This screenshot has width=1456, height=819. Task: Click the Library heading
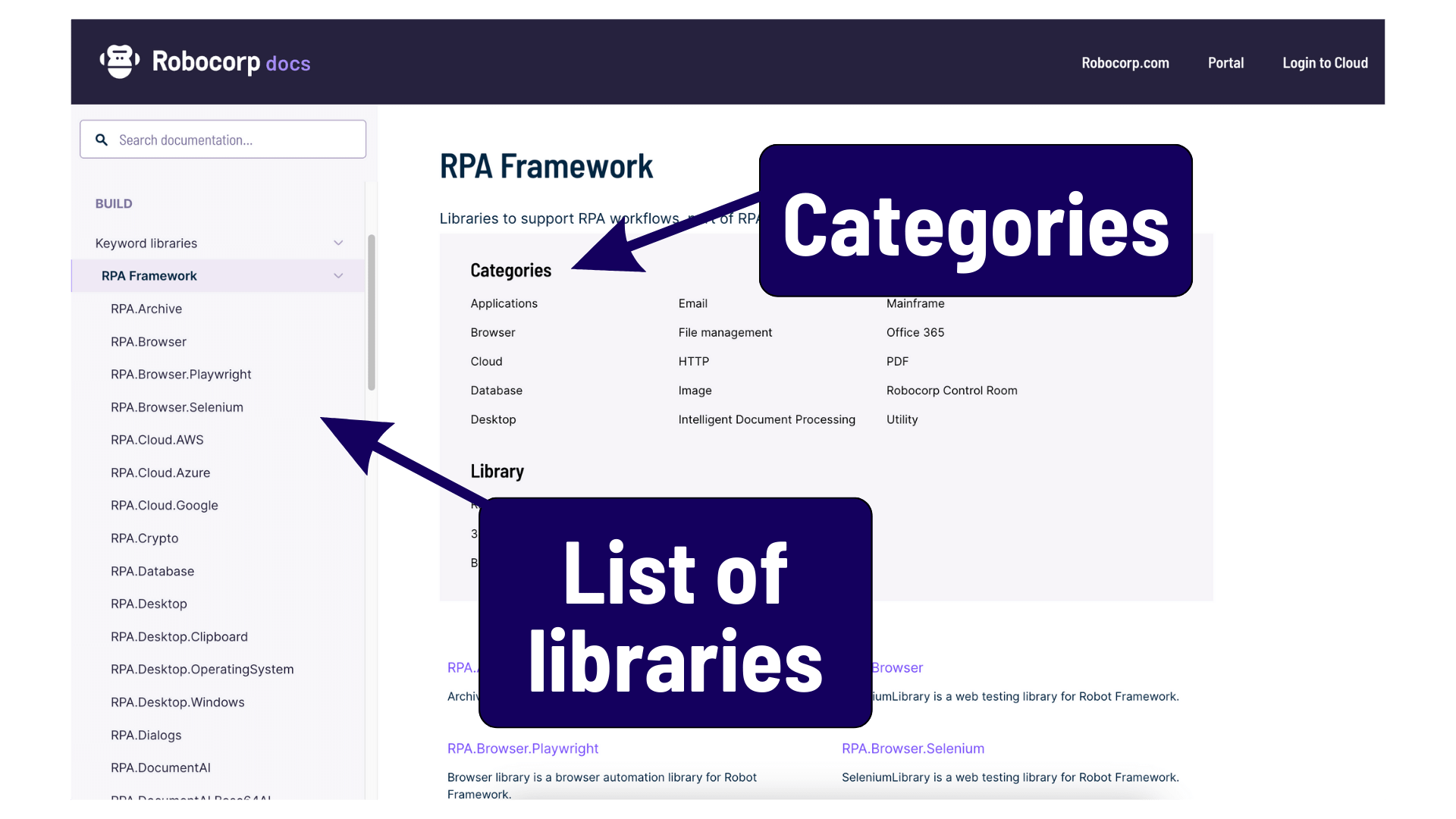pyautogui.click(x=497, y=471)
